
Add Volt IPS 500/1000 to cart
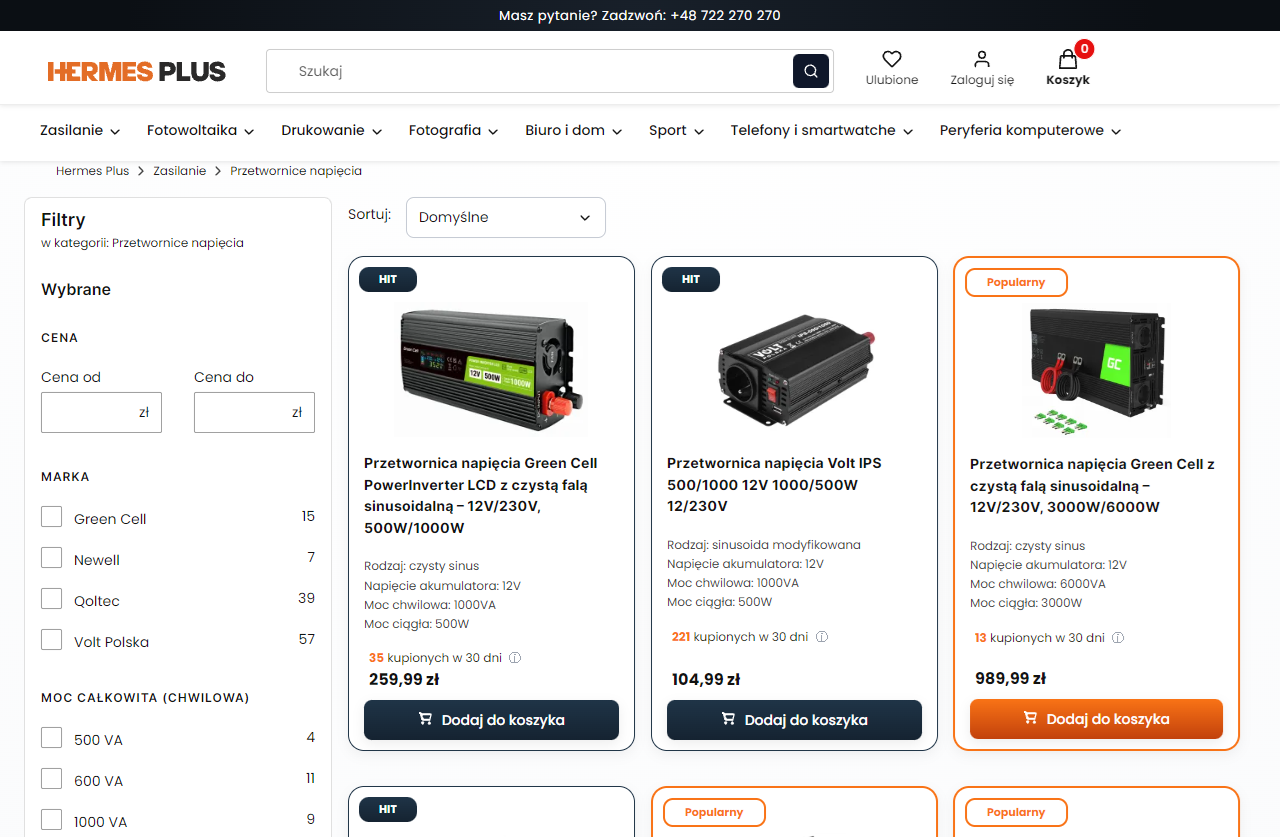coord(794,720)
